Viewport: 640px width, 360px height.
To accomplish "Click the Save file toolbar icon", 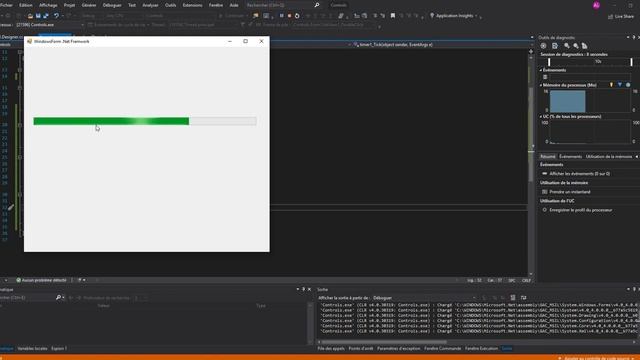I will point(38,16).
